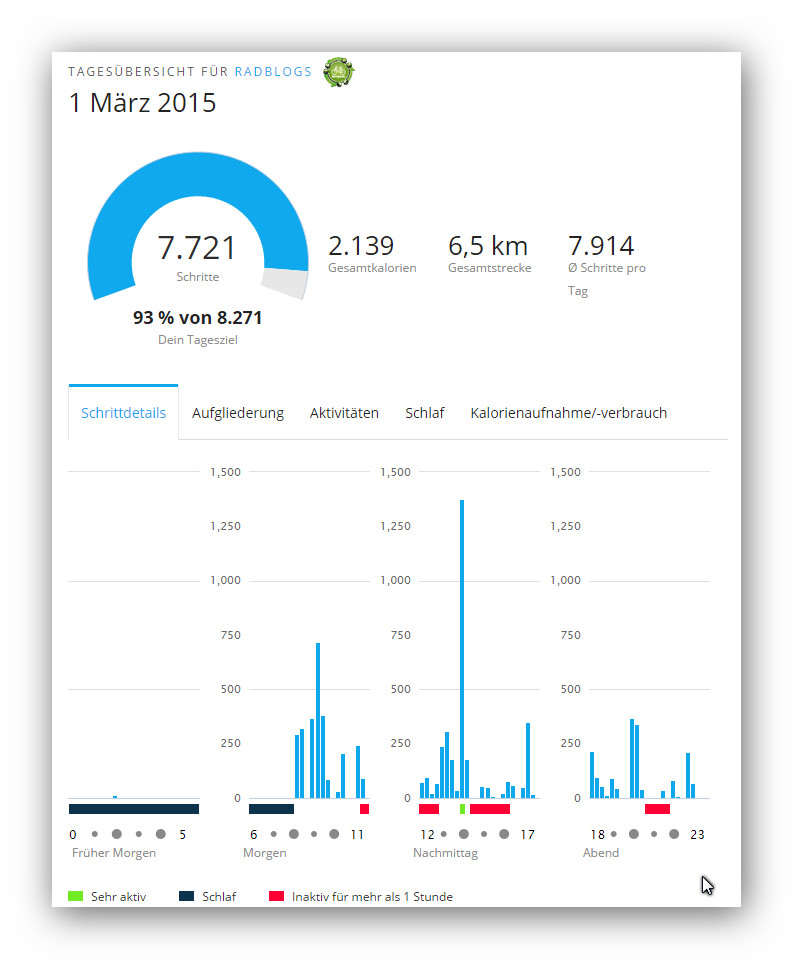The image size is (793, 959).
Task: Open the RADBLOGS profile link
Action: (273, 72)
